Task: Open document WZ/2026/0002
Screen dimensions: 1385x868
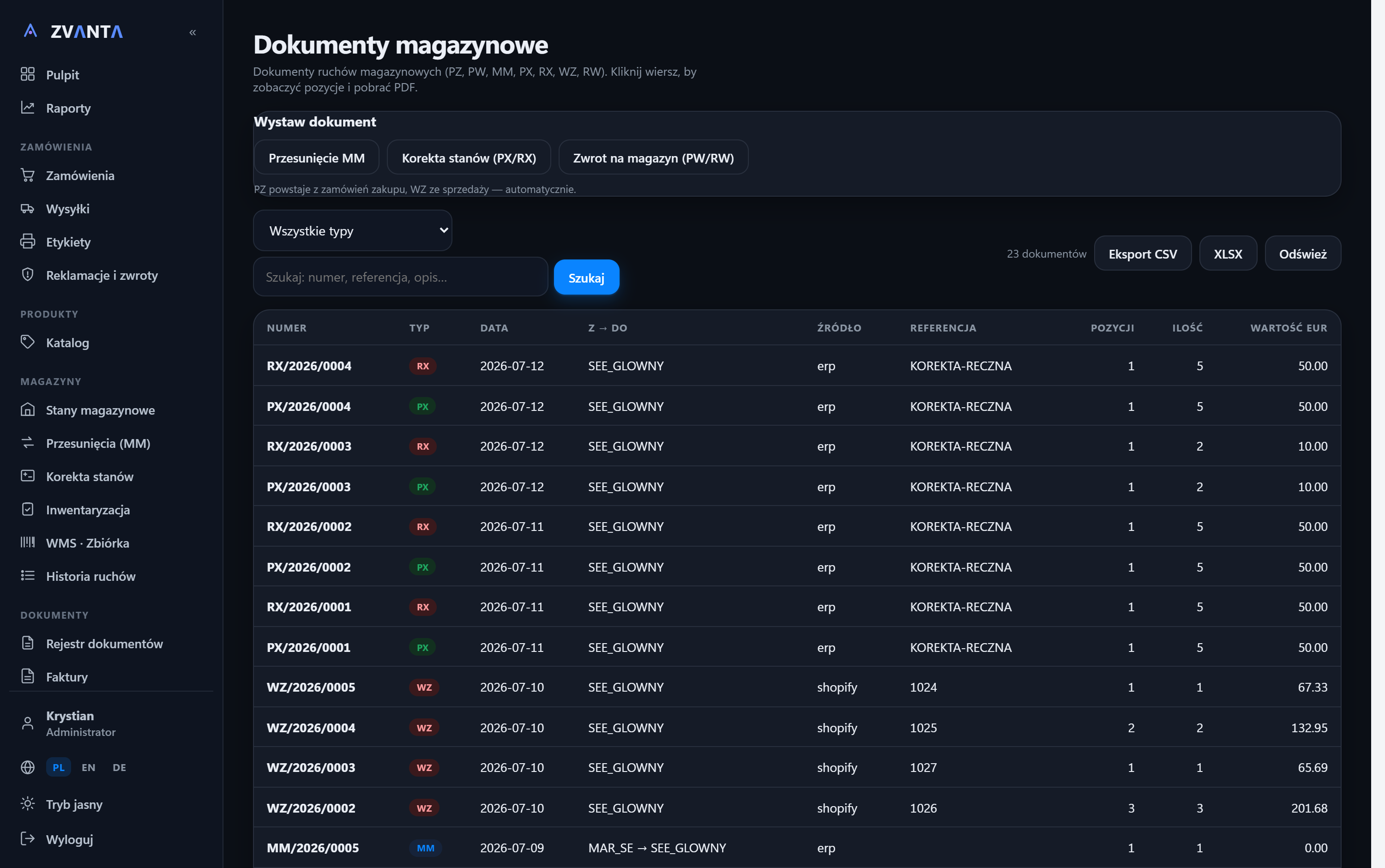Action: (797, 808)
